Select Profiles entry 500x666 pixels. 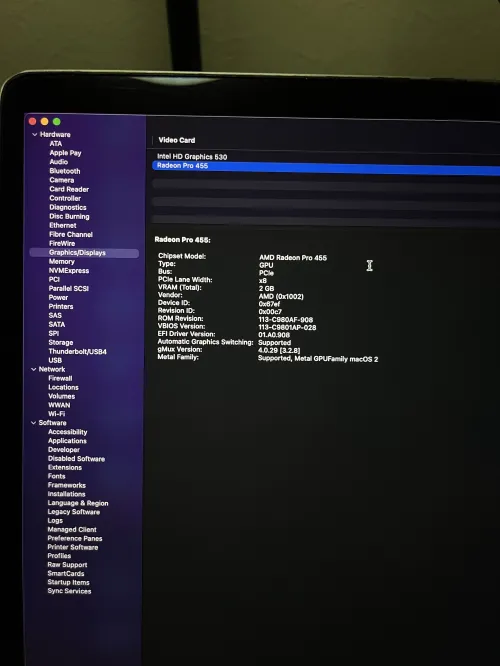click(x=59, y=556)
